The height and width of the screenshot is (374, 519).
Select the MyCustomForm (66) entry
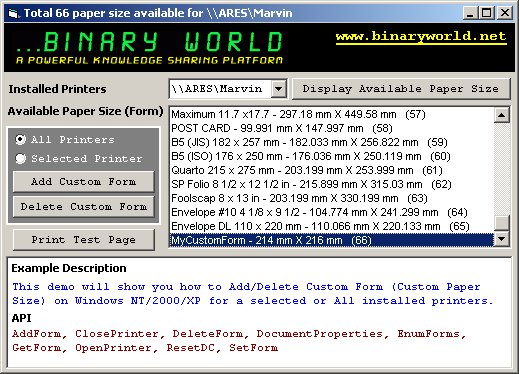click(332, 240)
